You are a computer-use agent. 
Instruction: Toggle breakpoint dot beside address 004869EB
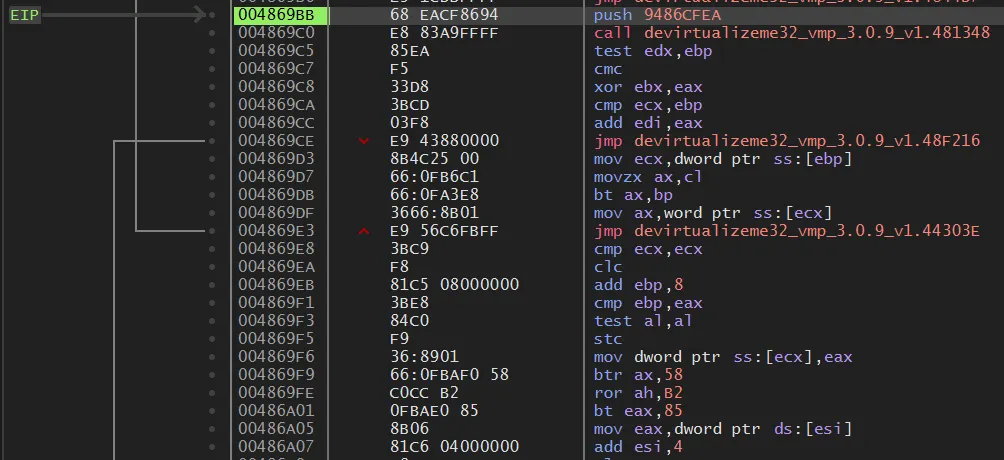[x=211, y=285]
